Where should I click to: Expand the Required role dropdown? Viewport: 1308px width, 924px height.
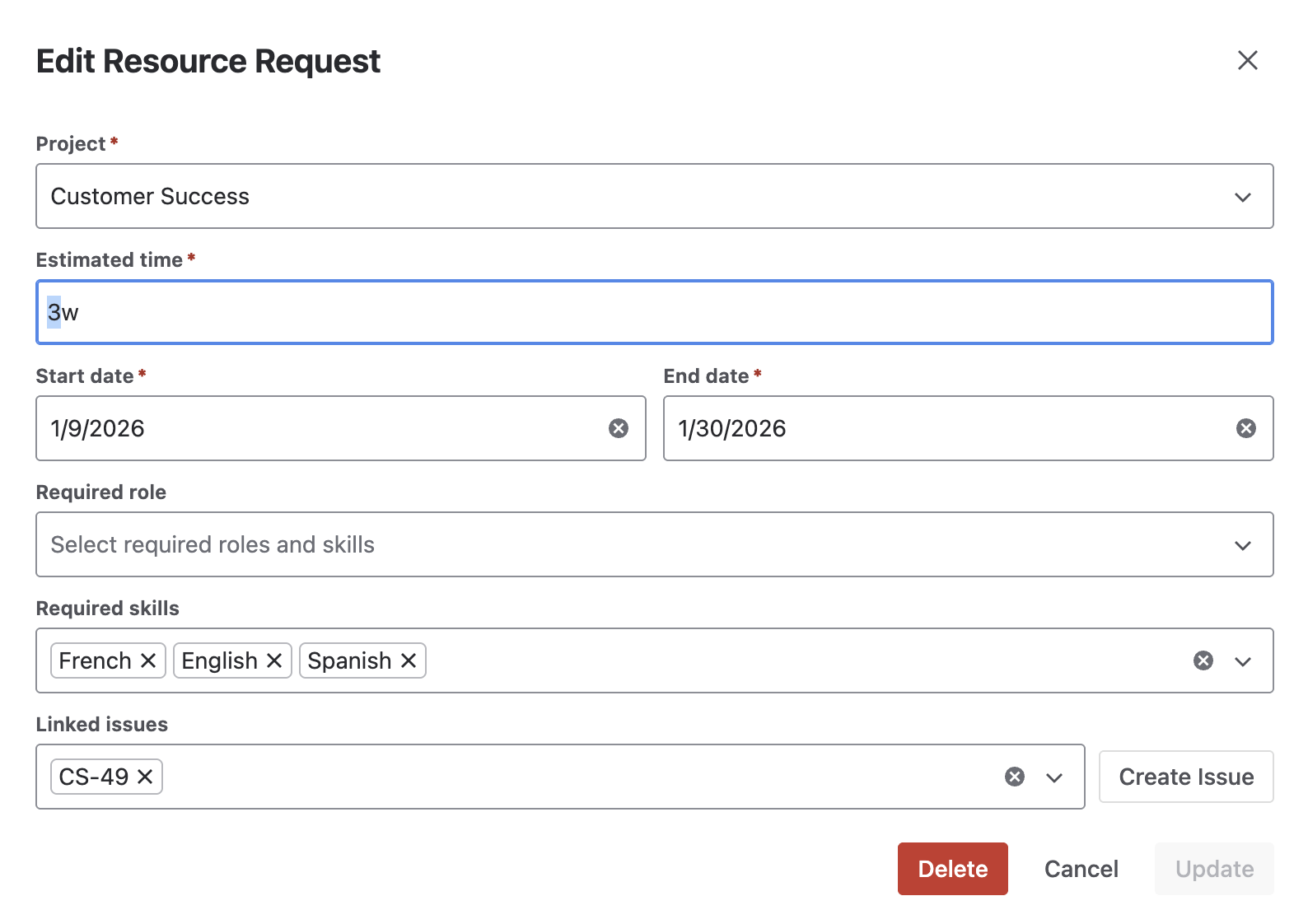point(654,544)
